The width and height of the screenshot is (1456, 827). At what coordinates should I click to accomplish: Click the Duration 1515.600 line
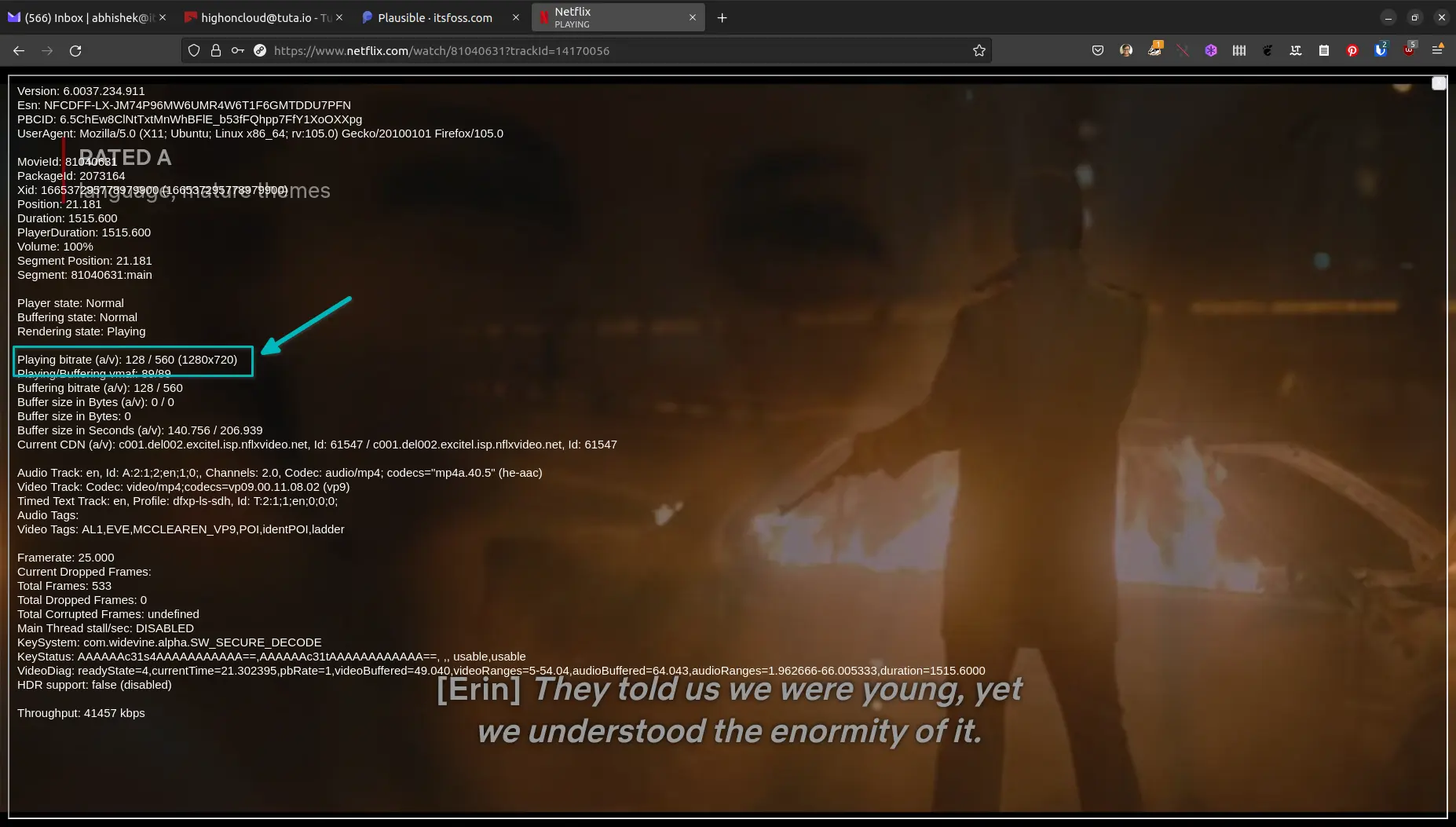68,218
